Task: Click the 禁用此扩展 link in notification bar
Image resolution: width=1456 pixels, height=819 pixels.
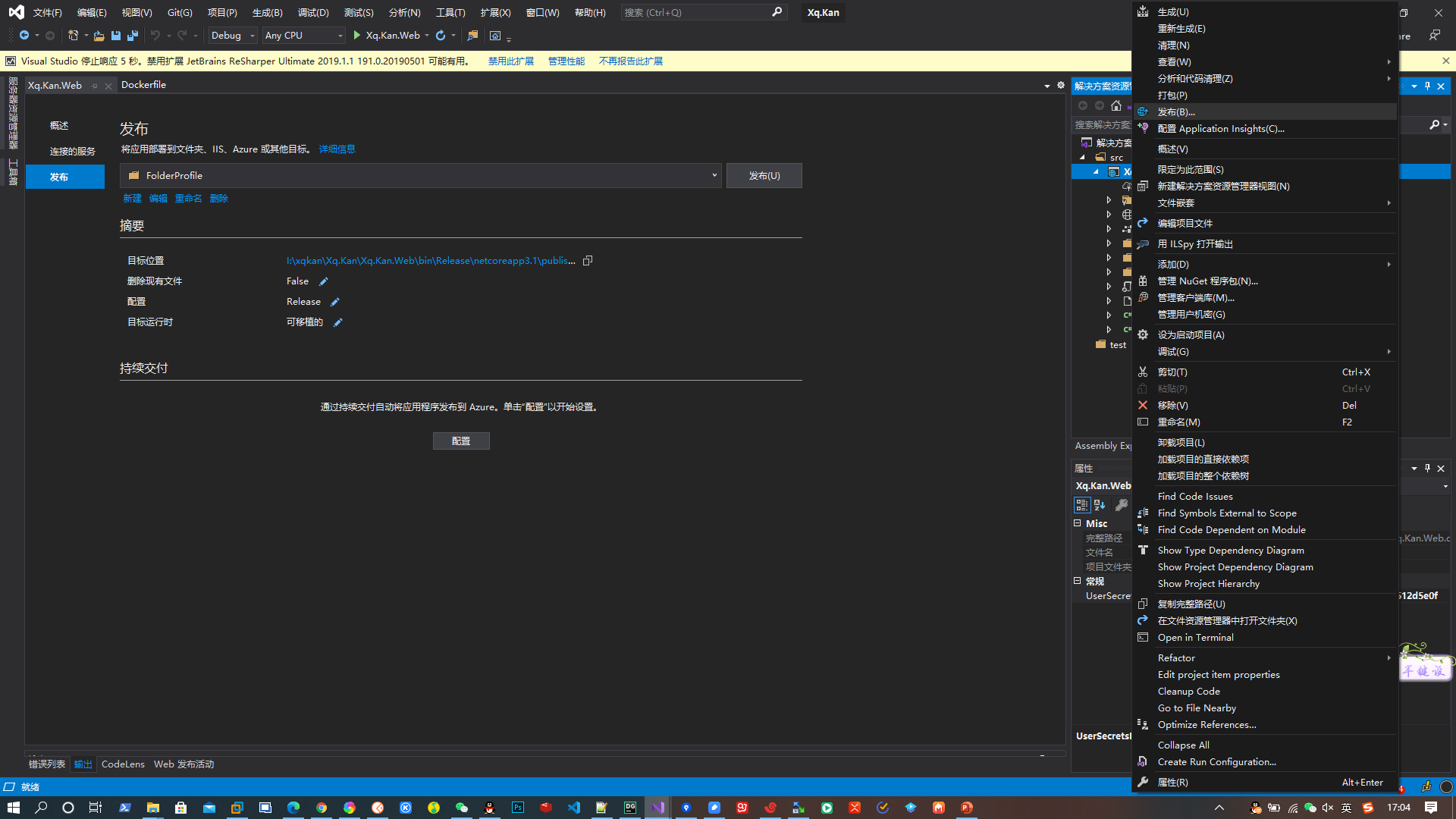Action: click(x=510, y=61)
